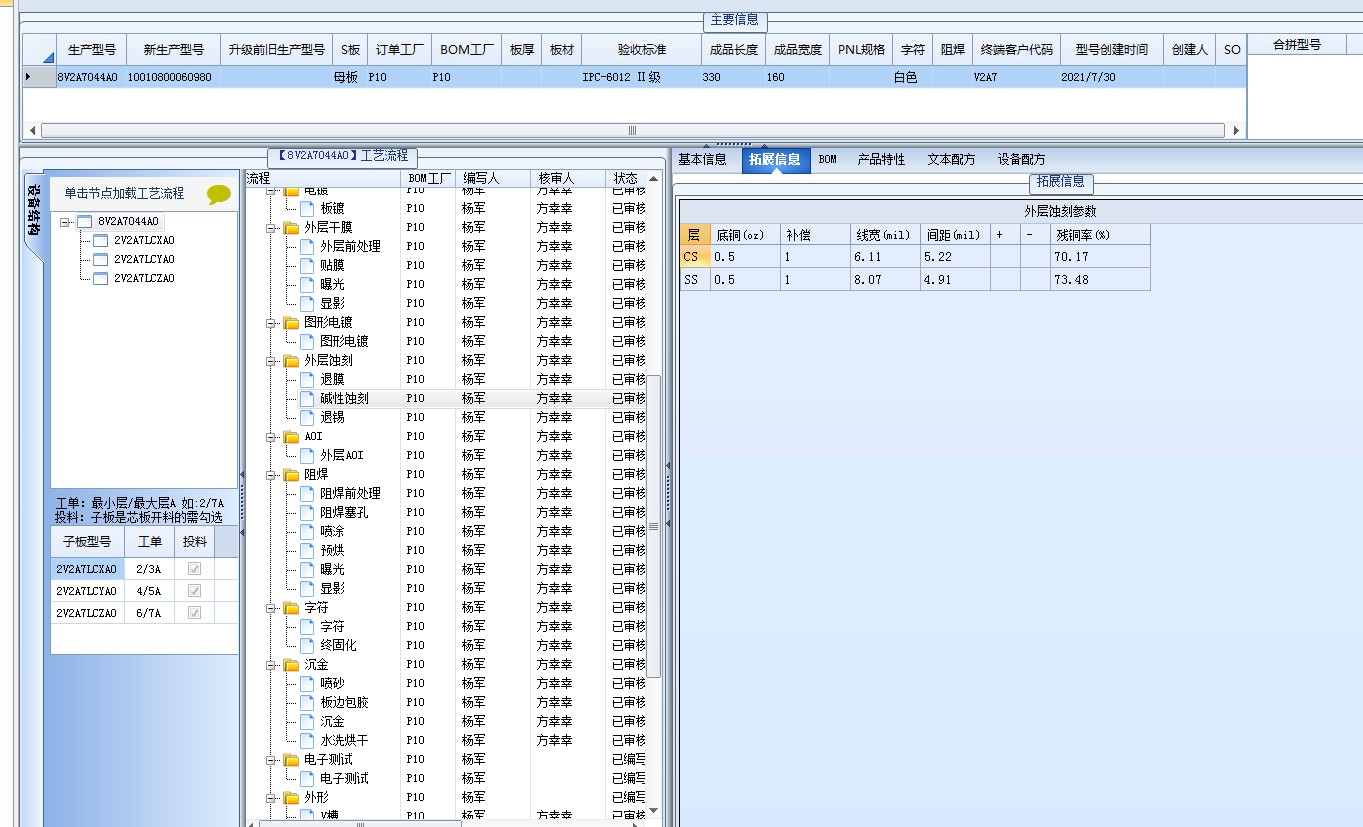Select work order cell 4/5A

(149, 591)
